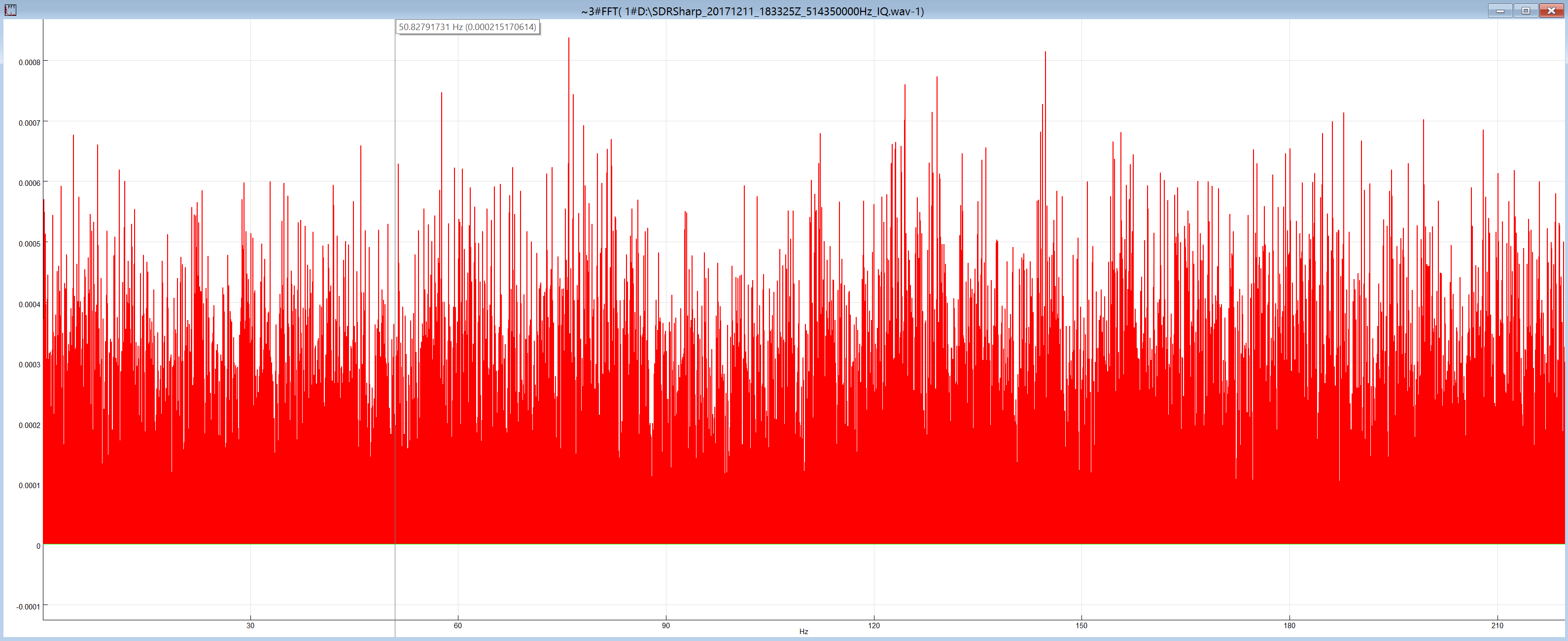
Task: Maximize the FFT plot window
Action: tap(1526, 10)
